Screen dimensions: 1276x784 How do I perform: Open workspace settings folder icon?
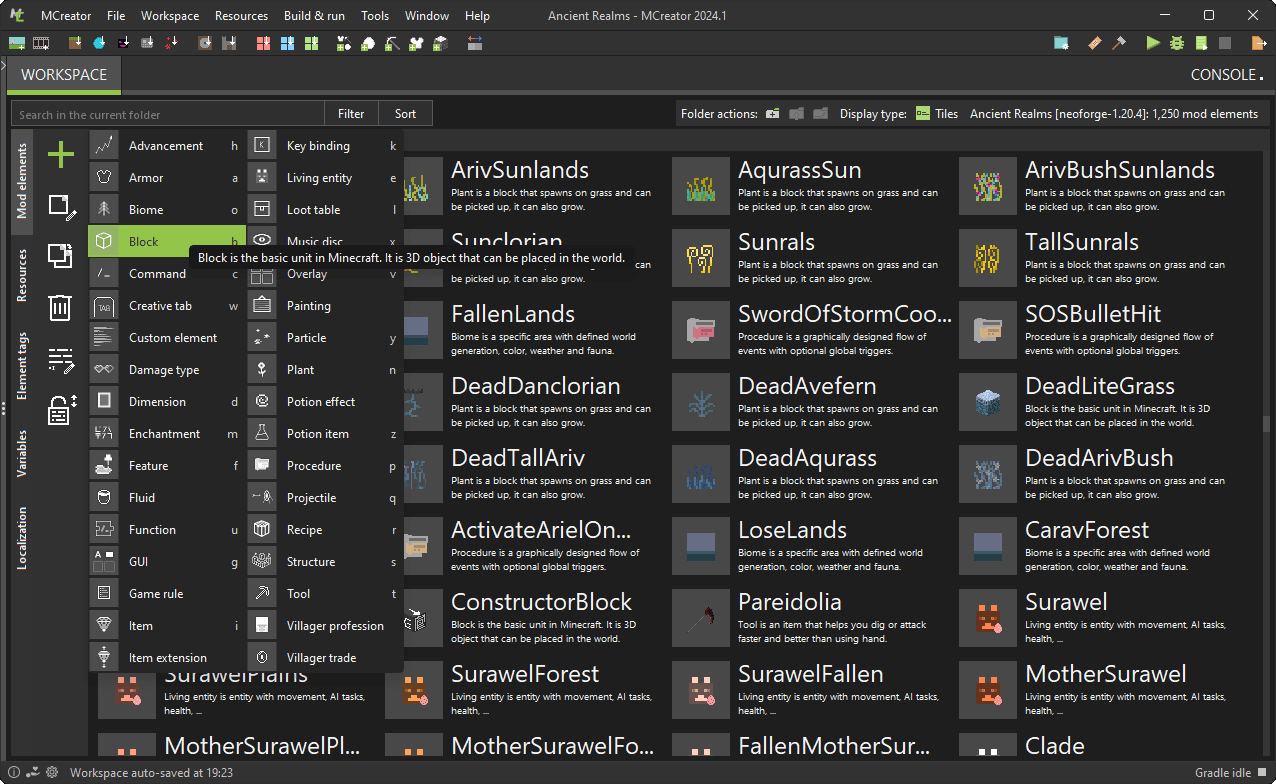(1061, 43)
